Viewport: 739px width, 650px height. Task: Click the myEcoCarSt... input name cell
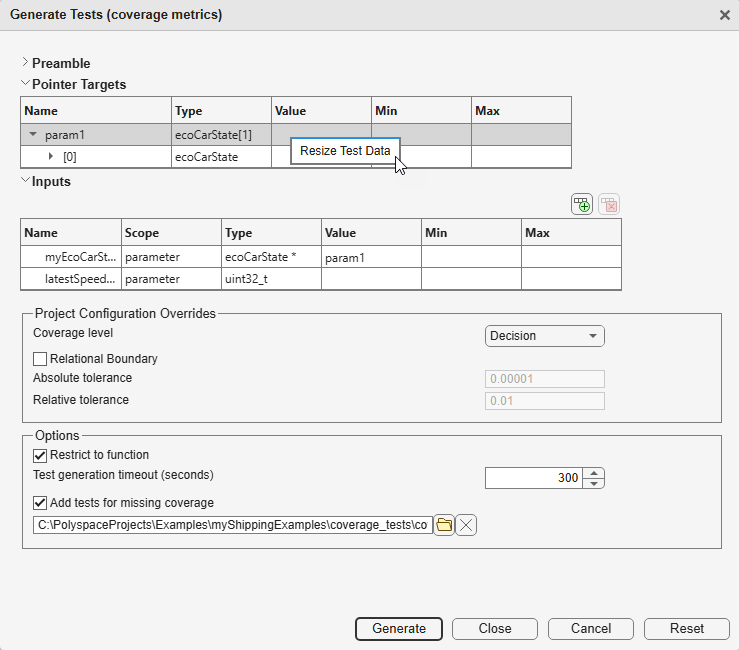click(x=71, y=257)
